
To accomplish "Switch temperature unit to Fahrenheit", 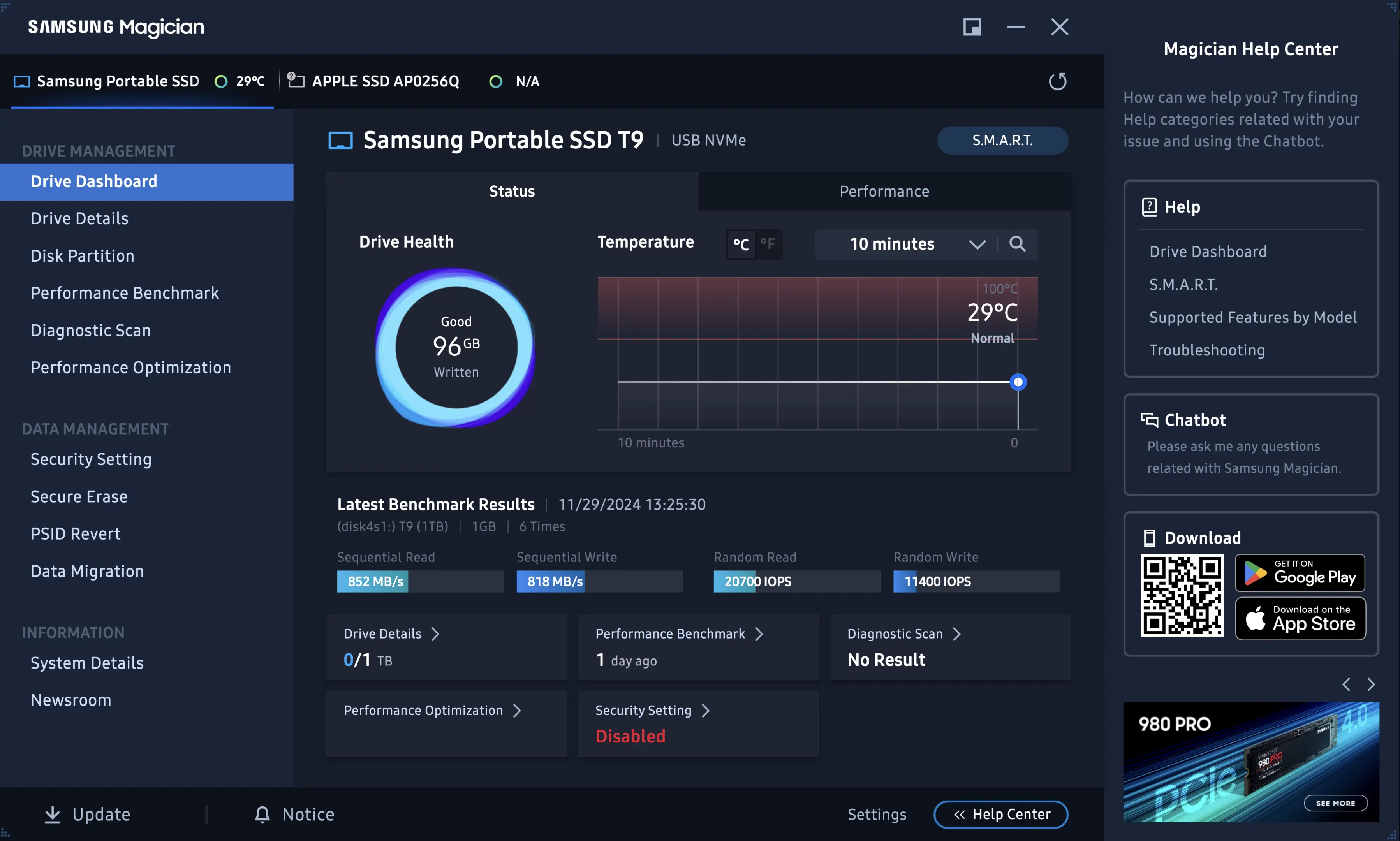I will click(x=768, y=244).
